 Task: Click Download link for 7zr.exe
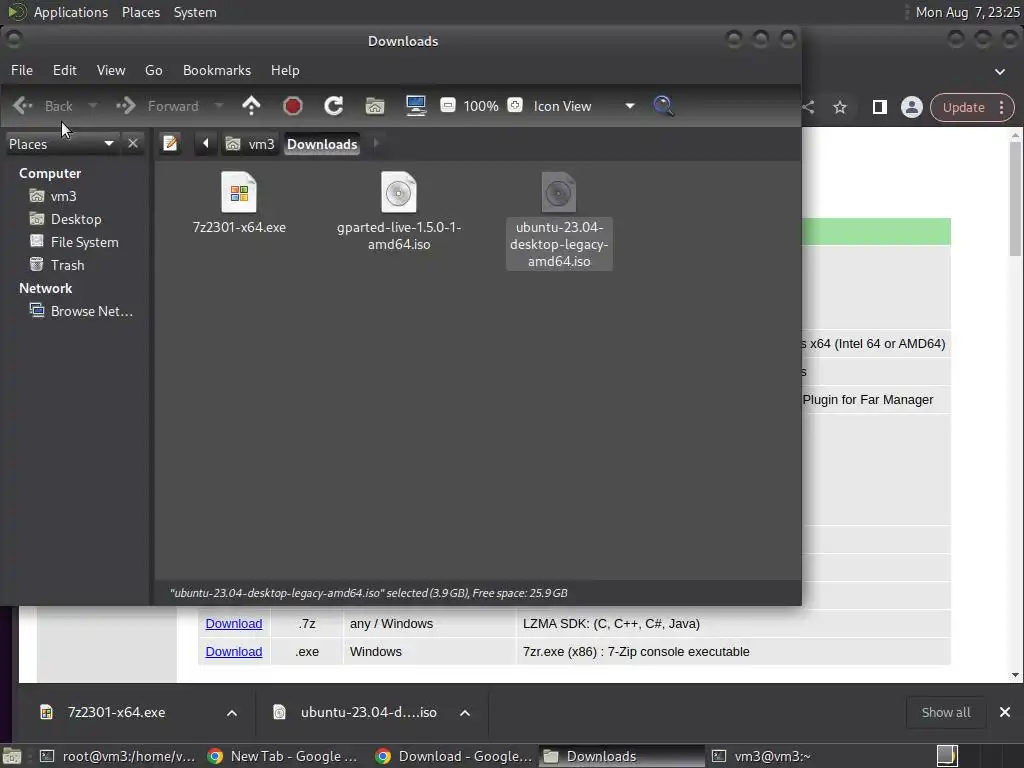coord(234,652)
